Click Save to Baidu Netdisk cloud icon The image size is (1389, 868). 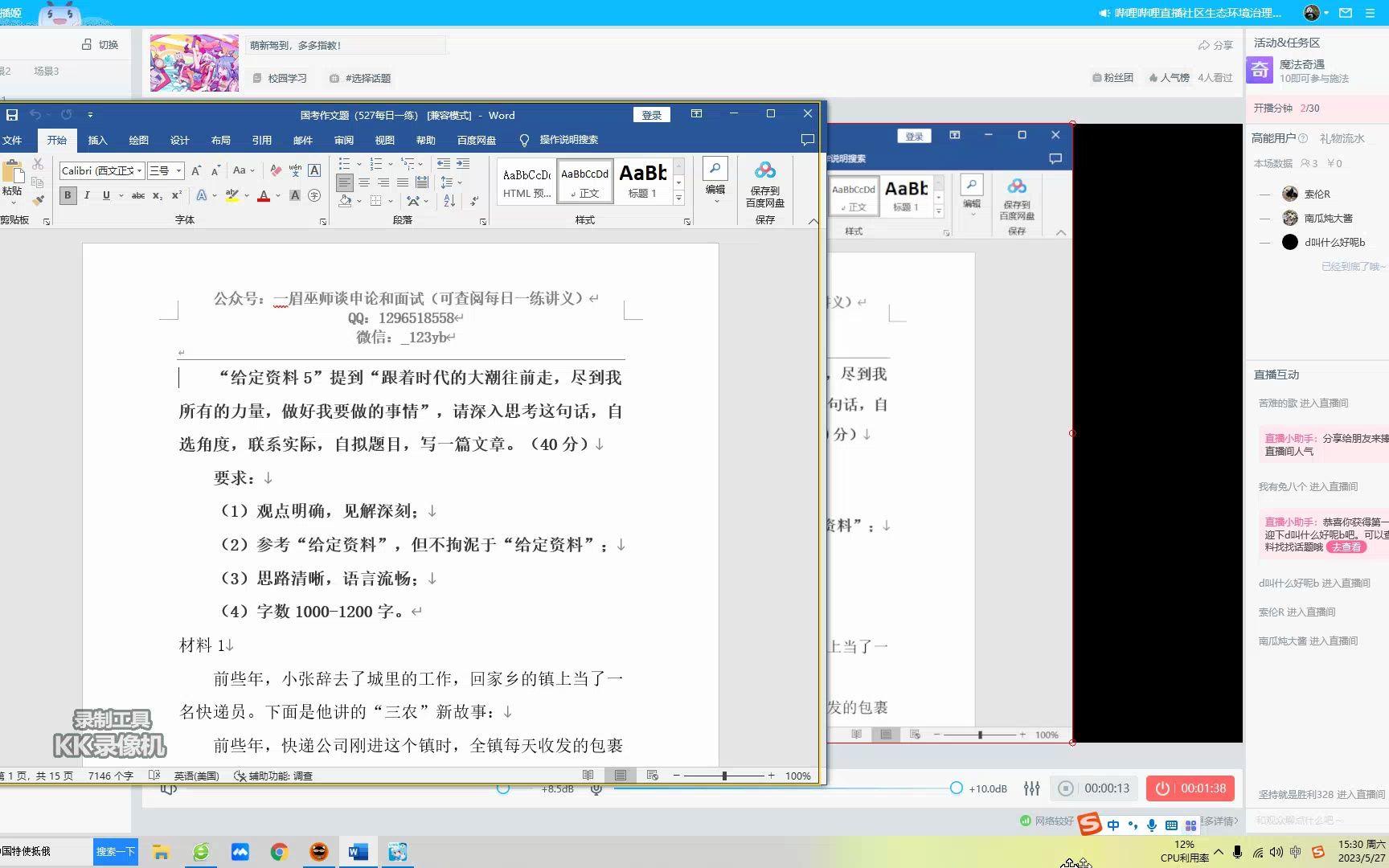765,183
